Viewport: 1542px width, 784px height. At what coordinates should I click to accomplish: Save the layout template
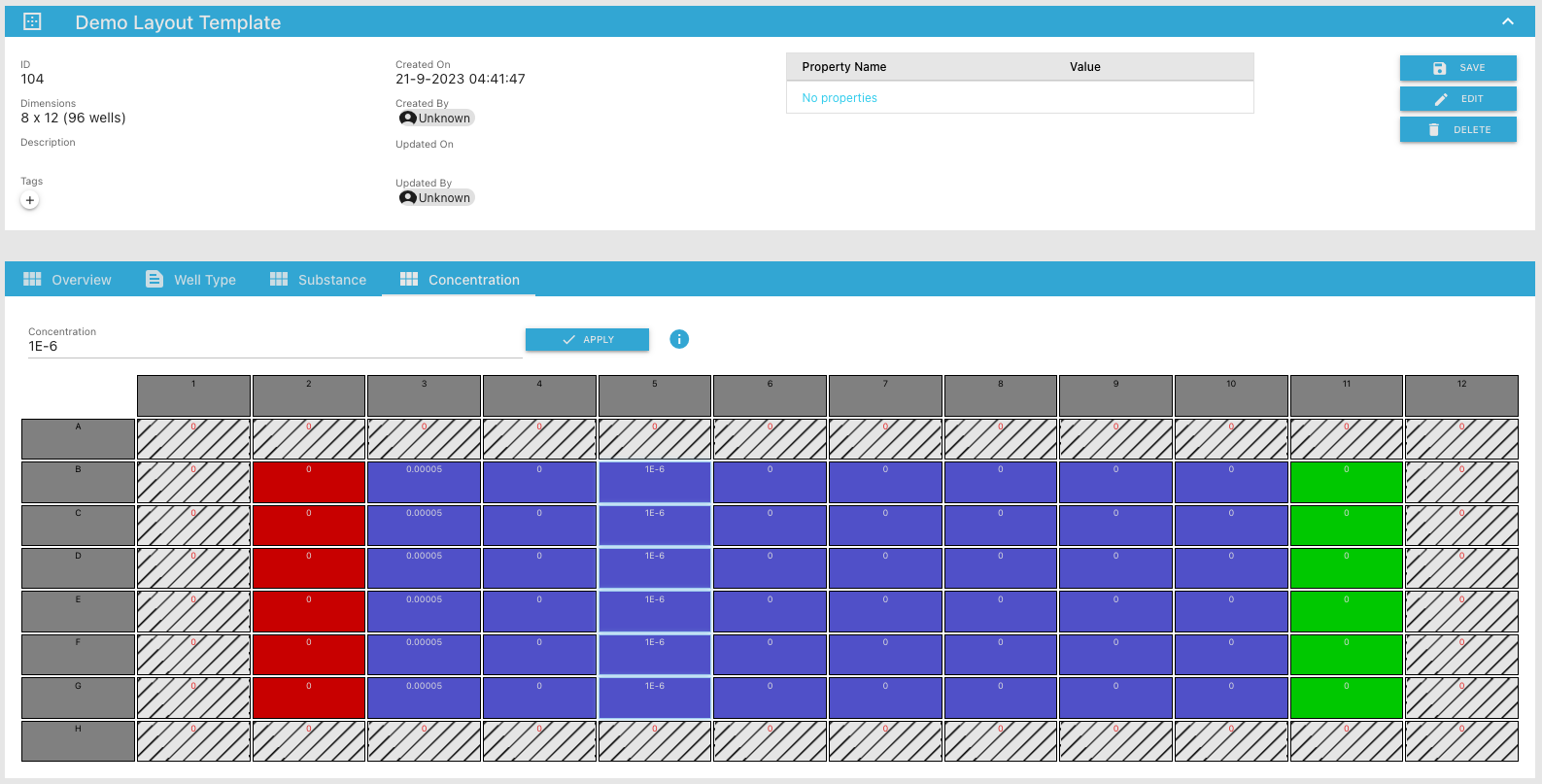[x=1457, y=68]
